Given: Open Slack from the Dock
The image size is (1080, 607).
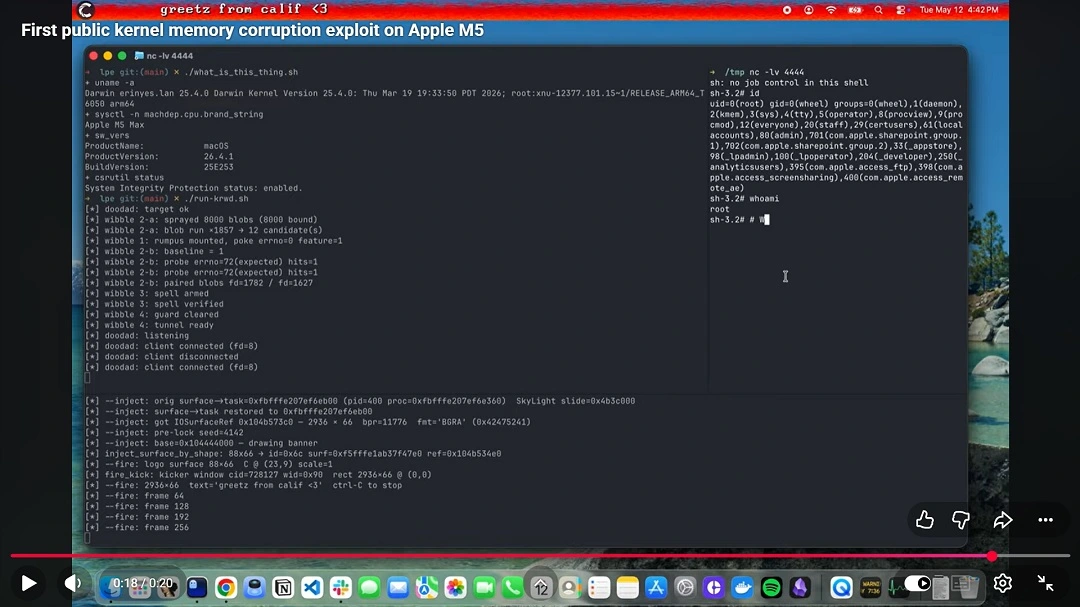Looking at the screenshot, I should (340, 587).
